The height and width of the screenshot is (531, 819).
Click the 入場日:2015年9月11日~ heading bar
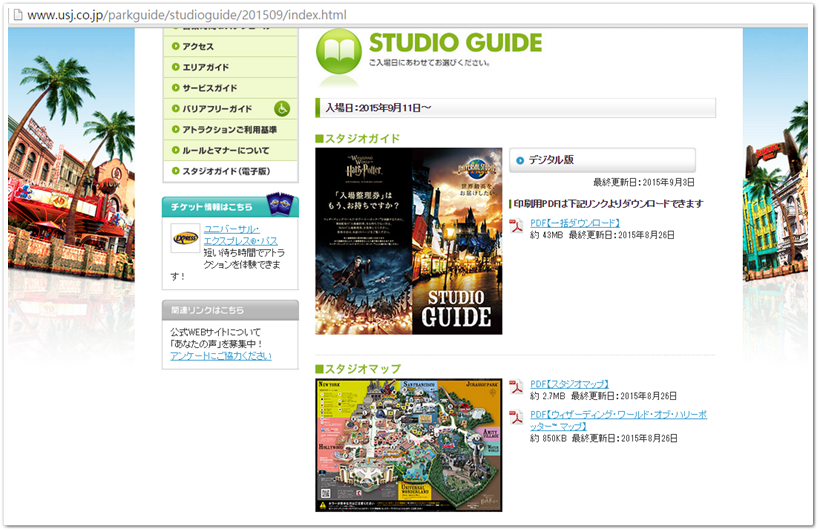tap(516, 108)
